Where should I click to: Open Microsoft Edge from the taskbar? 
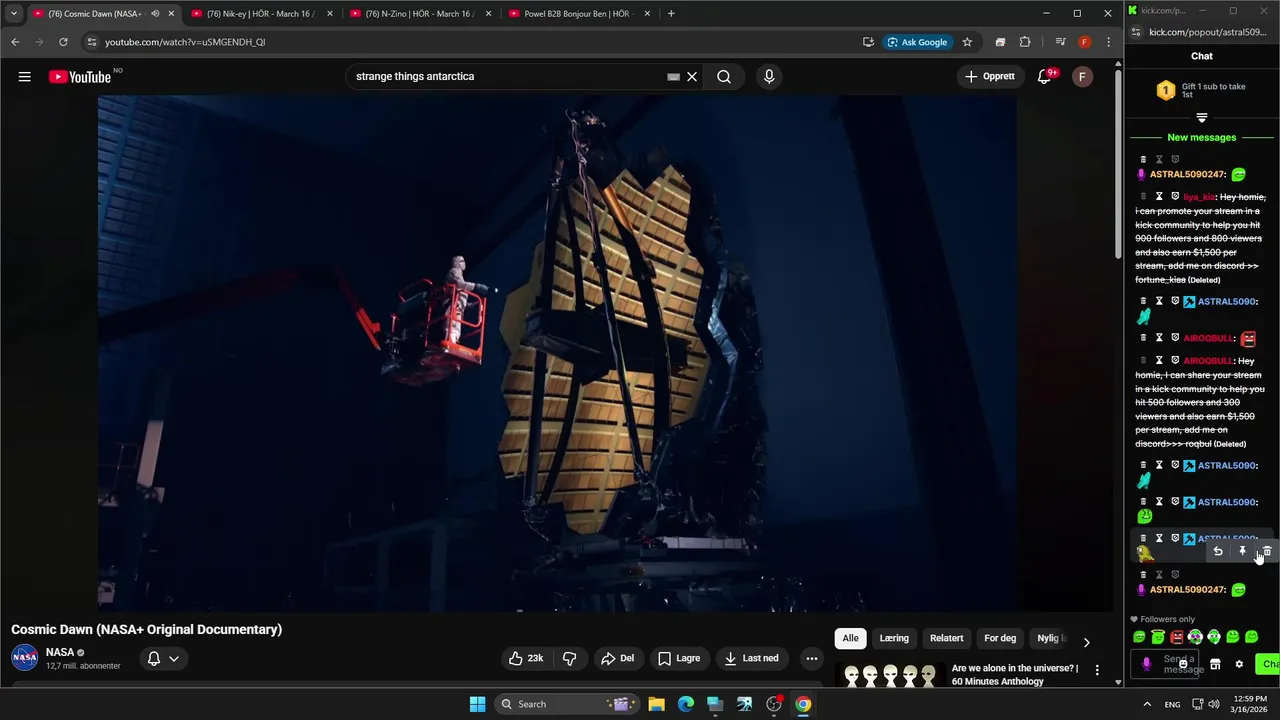(x=686, y=704)
